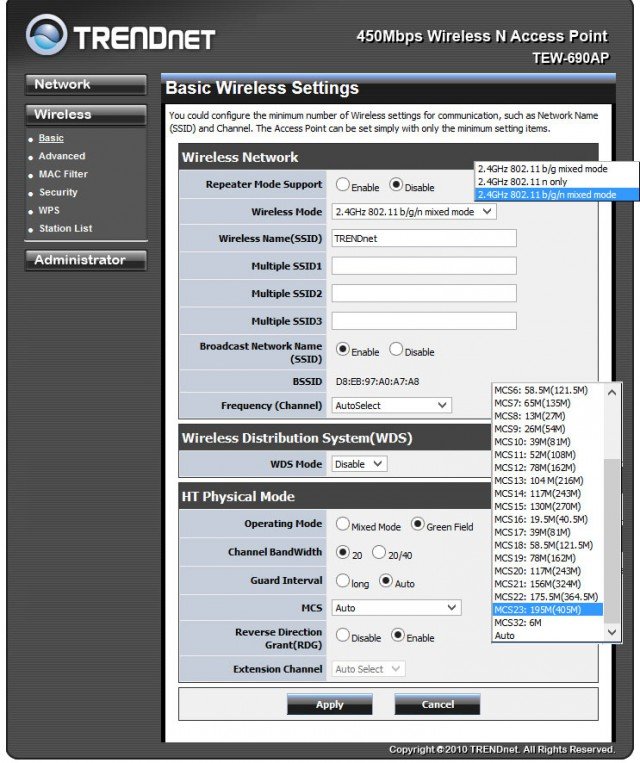The height and width of the screenshot is (763, 640).
Task: Expand the Frequency (Channel) dropdown
Action: 391,405
